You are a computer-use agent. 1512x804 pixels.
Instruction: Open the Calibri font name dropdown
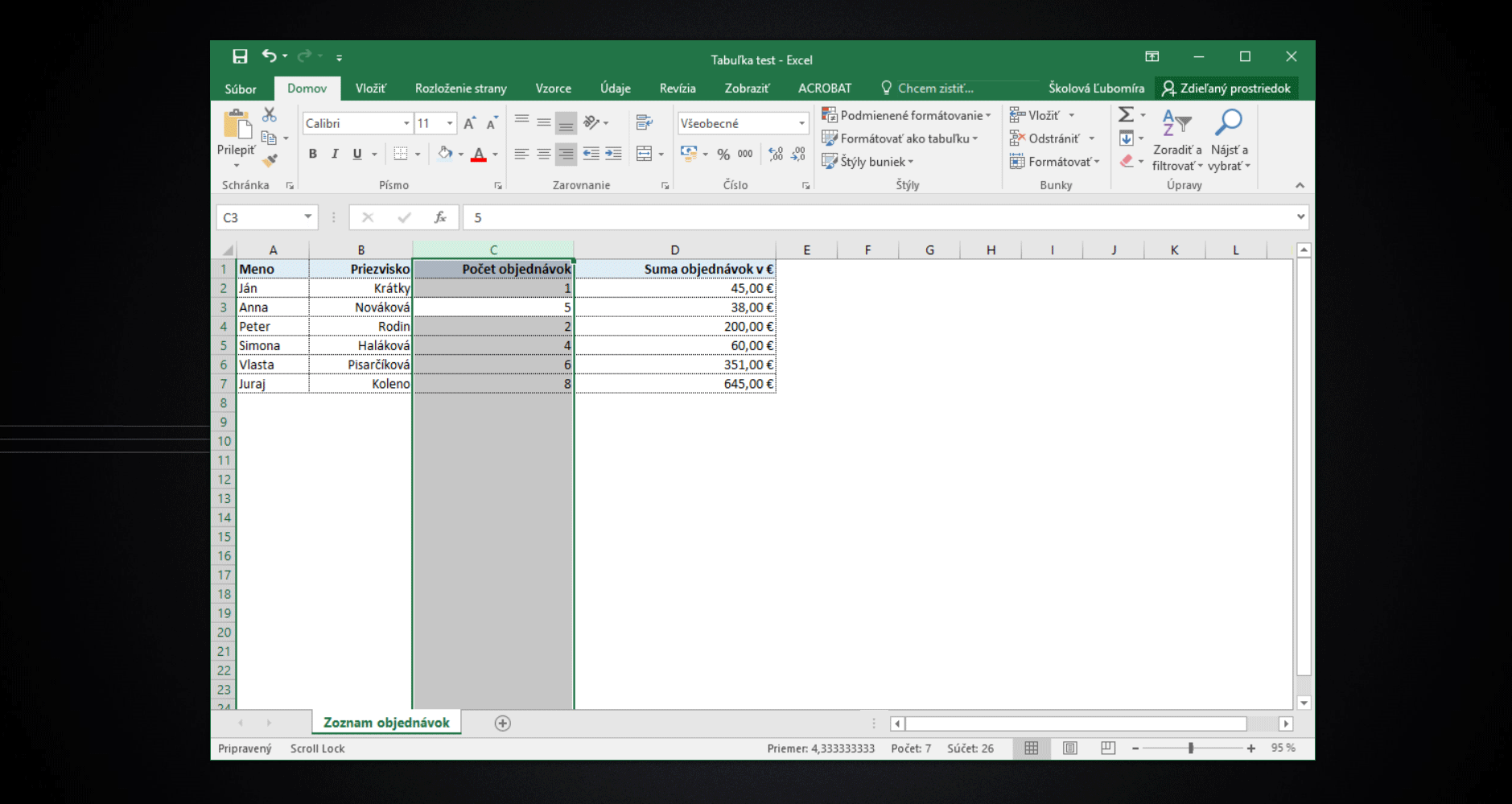[406, 123]
